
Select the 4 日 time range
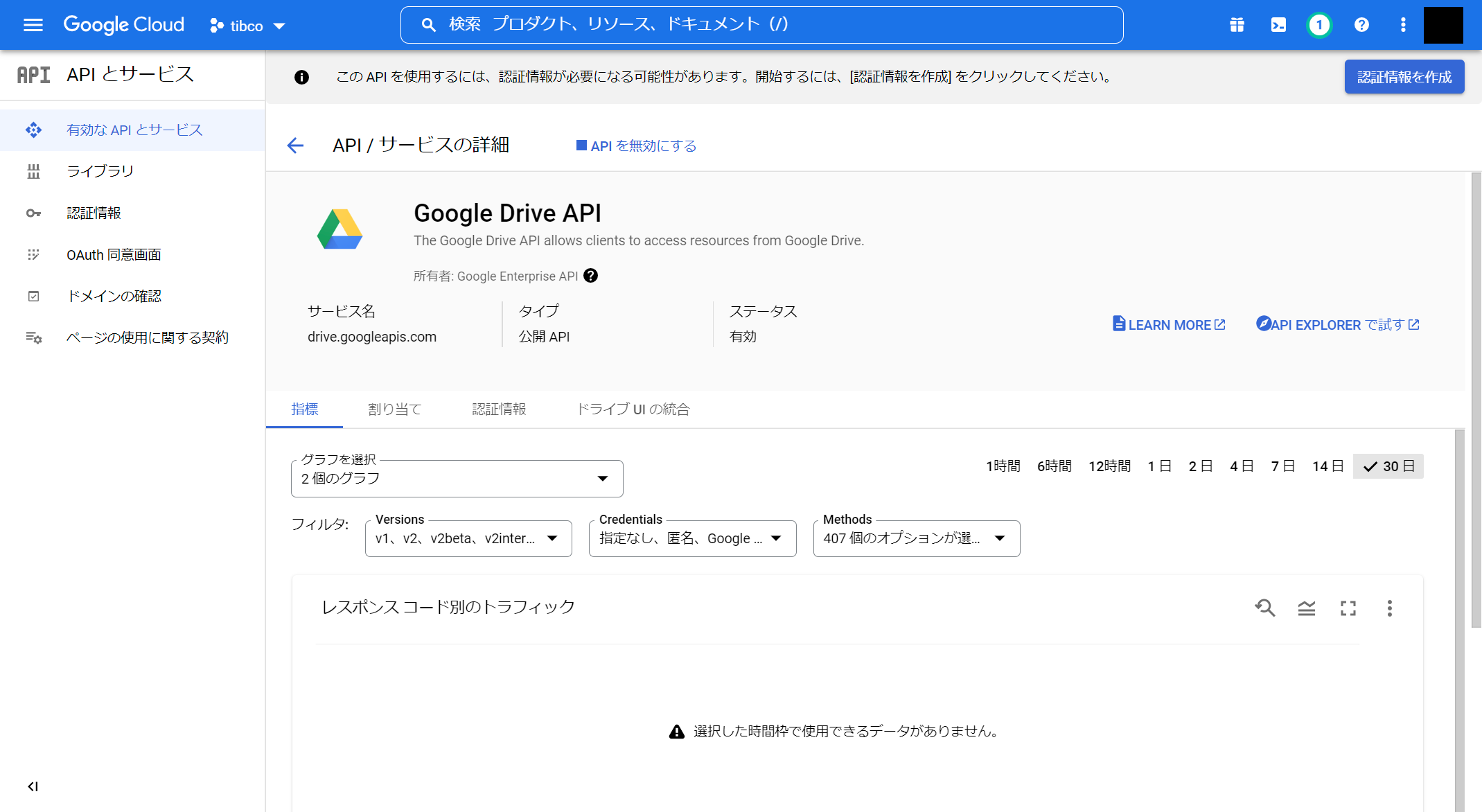[1242, 466]
